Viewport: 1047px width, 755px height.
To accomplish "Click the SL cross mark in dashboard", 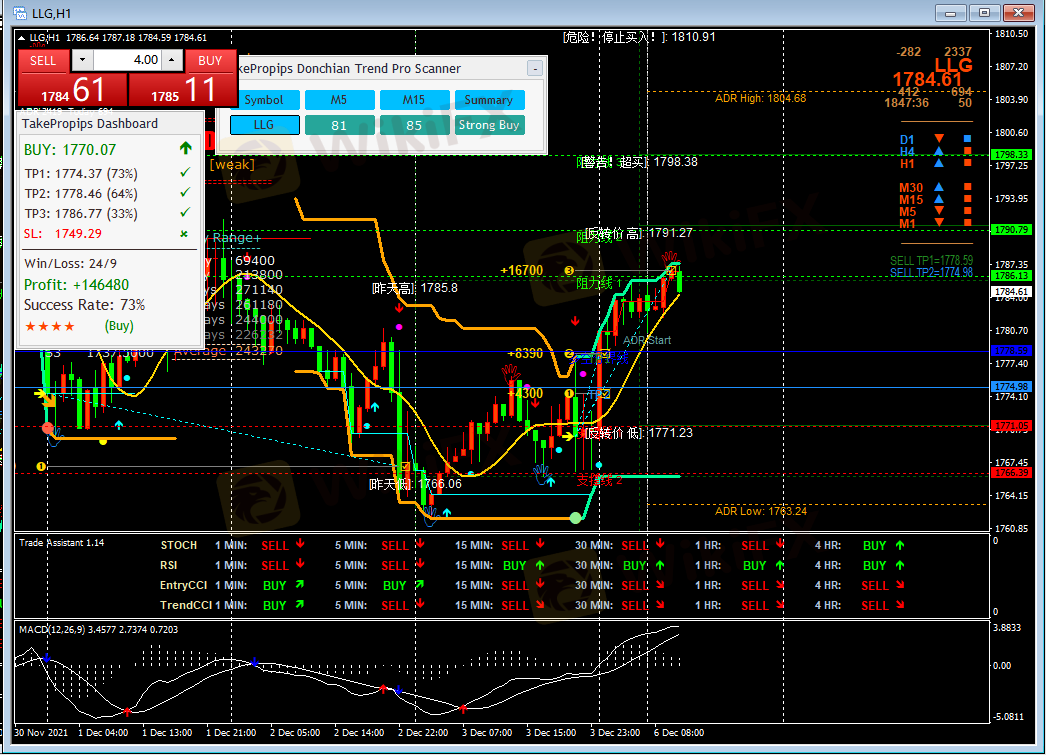I will tap(184, 234).
